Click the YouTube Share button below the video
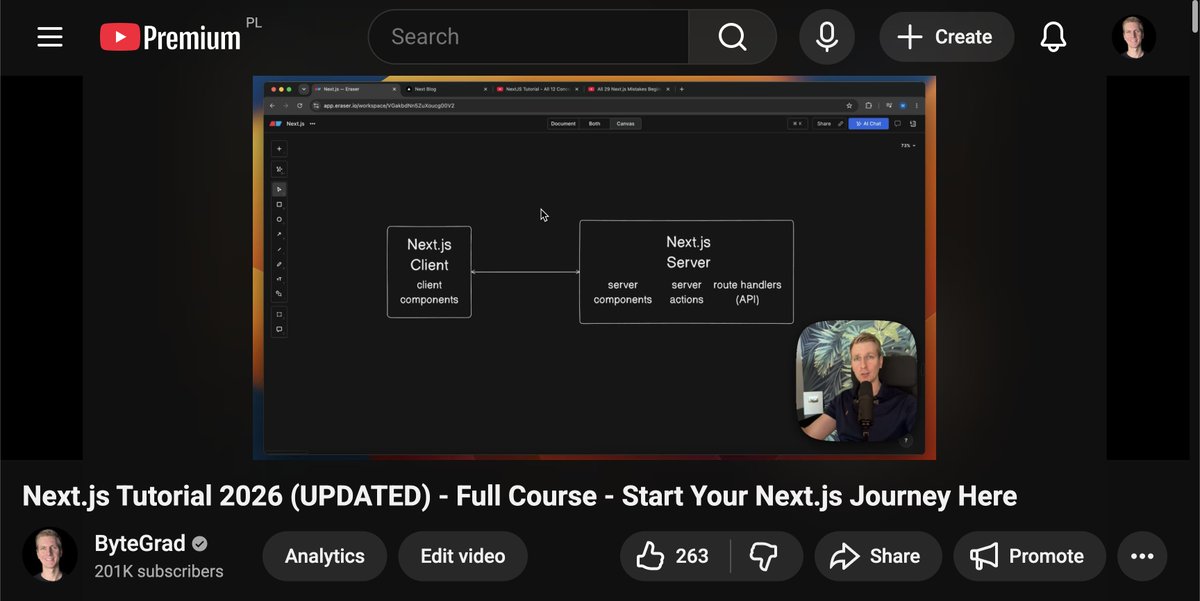The height and width of the screenshot is (601, 1200). click(877, 556)
